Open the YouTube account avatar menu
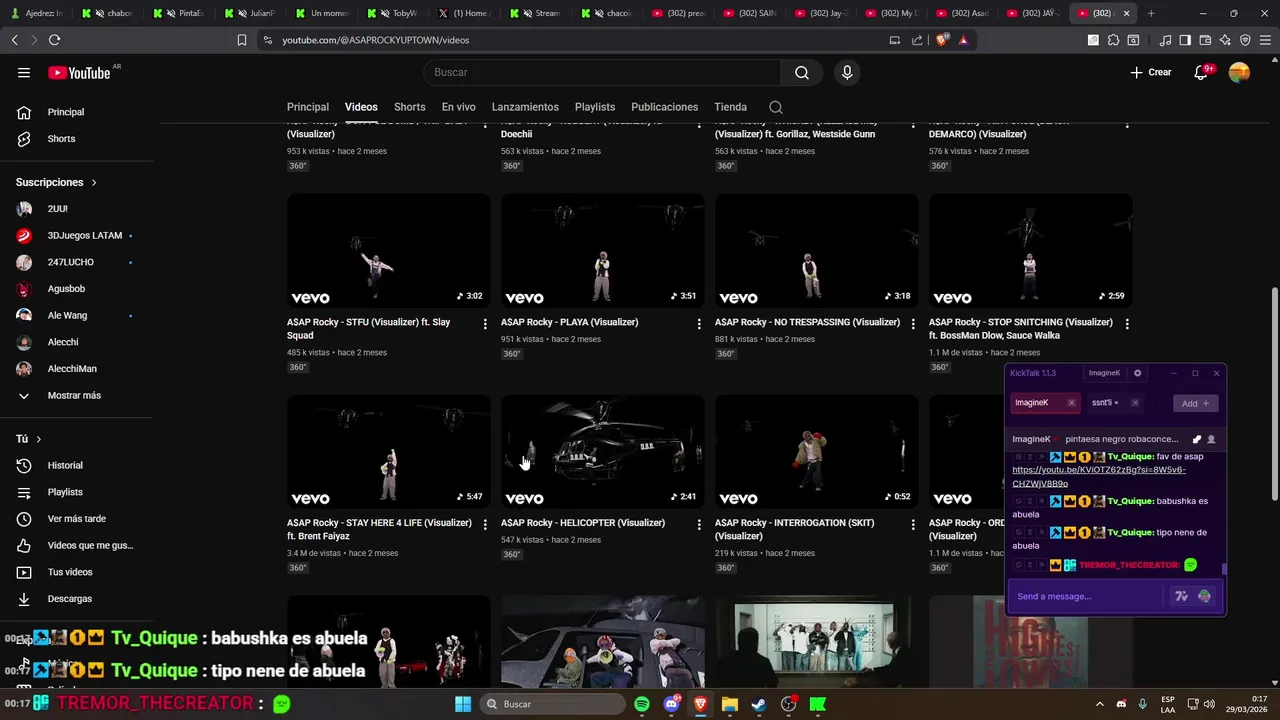1280x720 pixels. click(x=1239, y=72)
